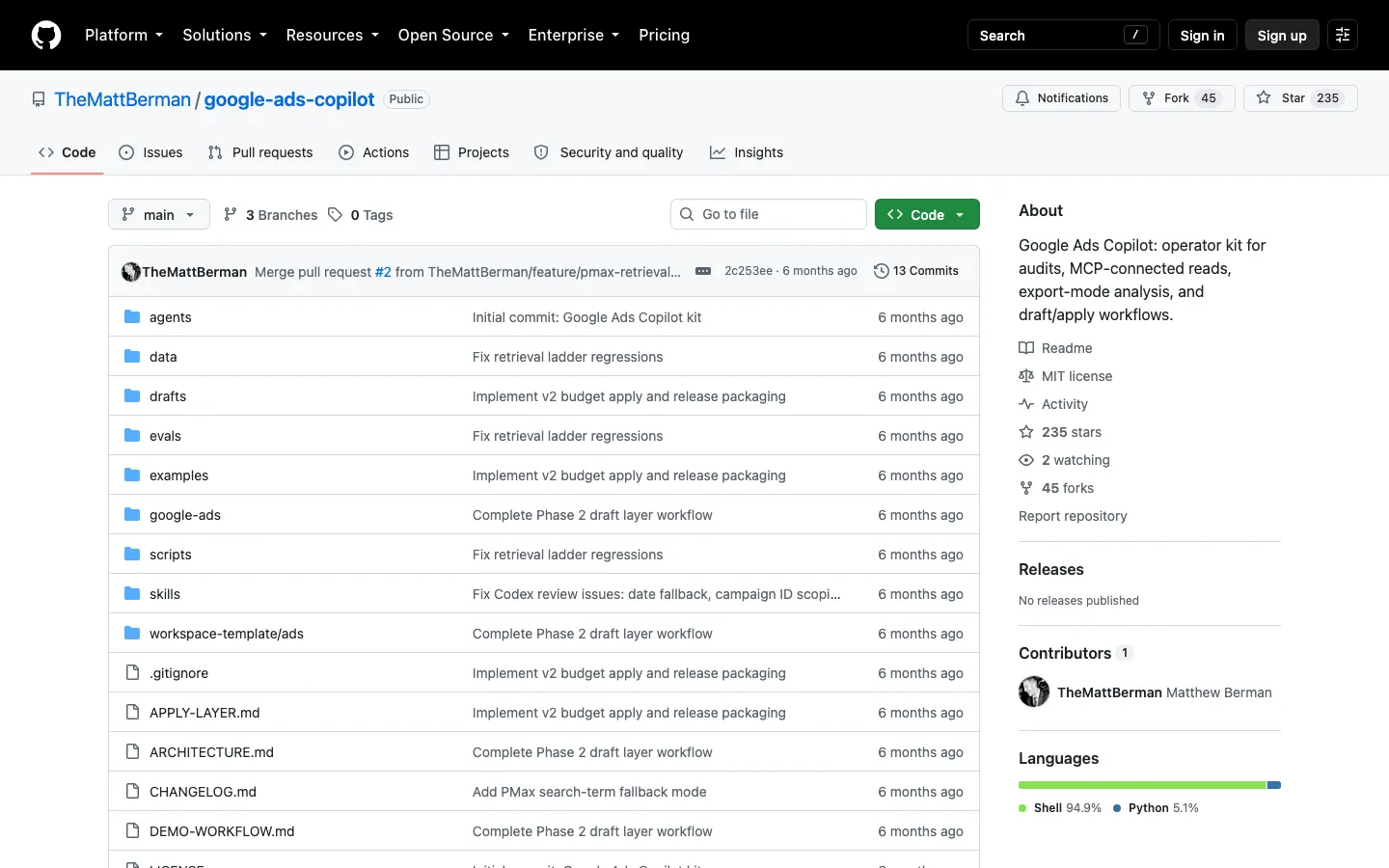Expand the Platform menu
Image resolution: width=1389 pixels, height=868 pixels.
pyautogui.click(x=123, y=35)
